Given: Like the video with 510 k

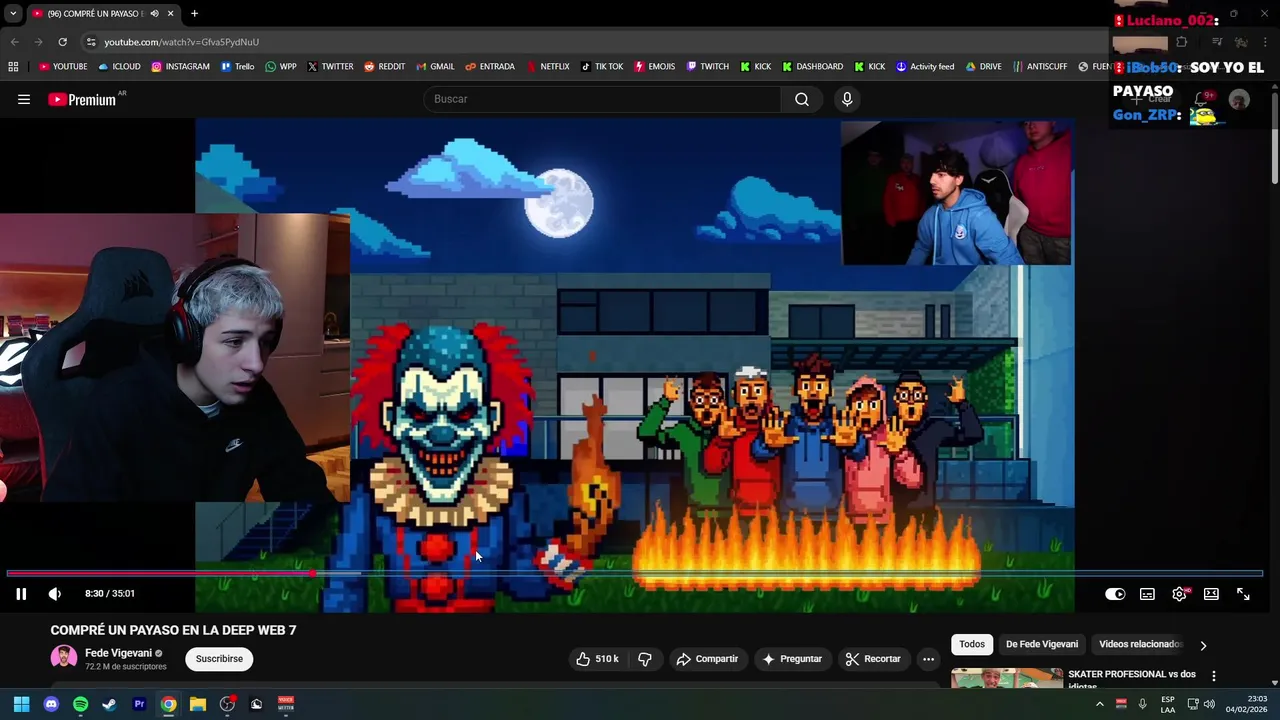Looking at the screenshot, I should (598, 659).
